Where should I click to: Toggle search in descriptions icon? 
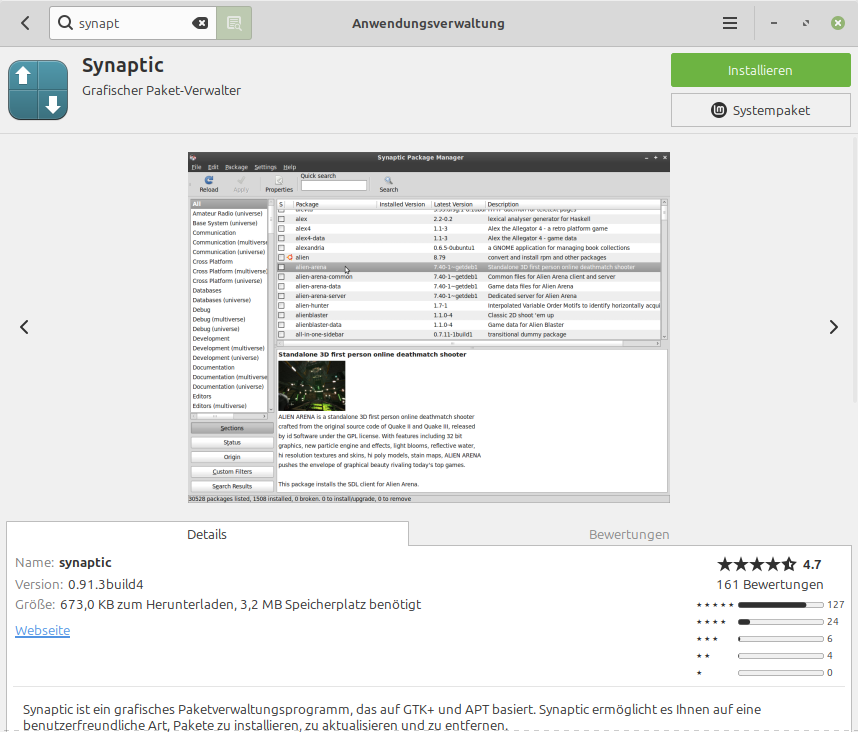pos(234,23)
